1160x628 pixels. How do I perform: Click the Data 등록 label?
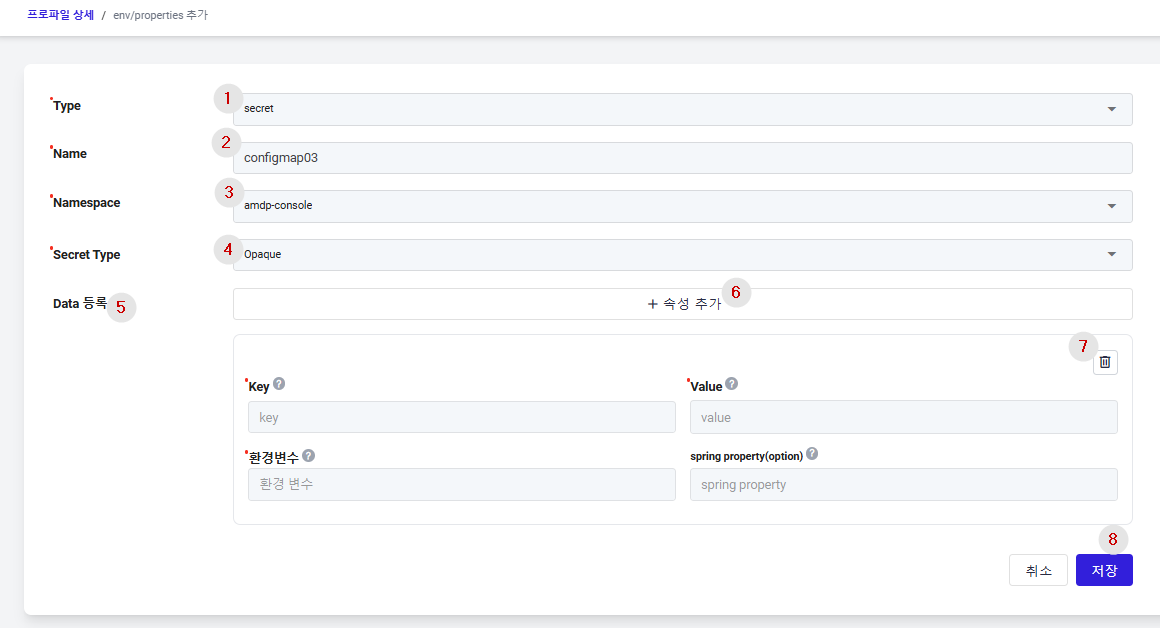point(80,303)
